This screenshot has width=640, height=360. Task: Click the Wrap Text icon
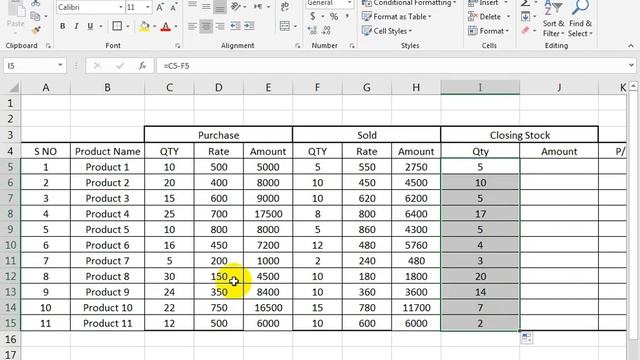click(285, 6)
